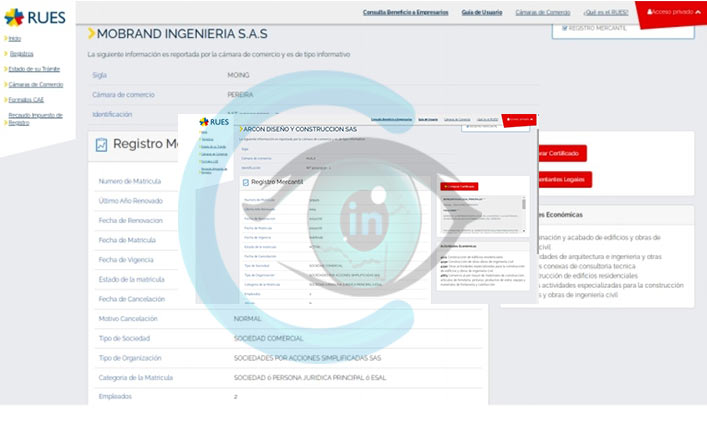The height and width of the screenshot is (423, 707).
Task: Click Identificación label in MOBRAND window
Action: (112, 115)
